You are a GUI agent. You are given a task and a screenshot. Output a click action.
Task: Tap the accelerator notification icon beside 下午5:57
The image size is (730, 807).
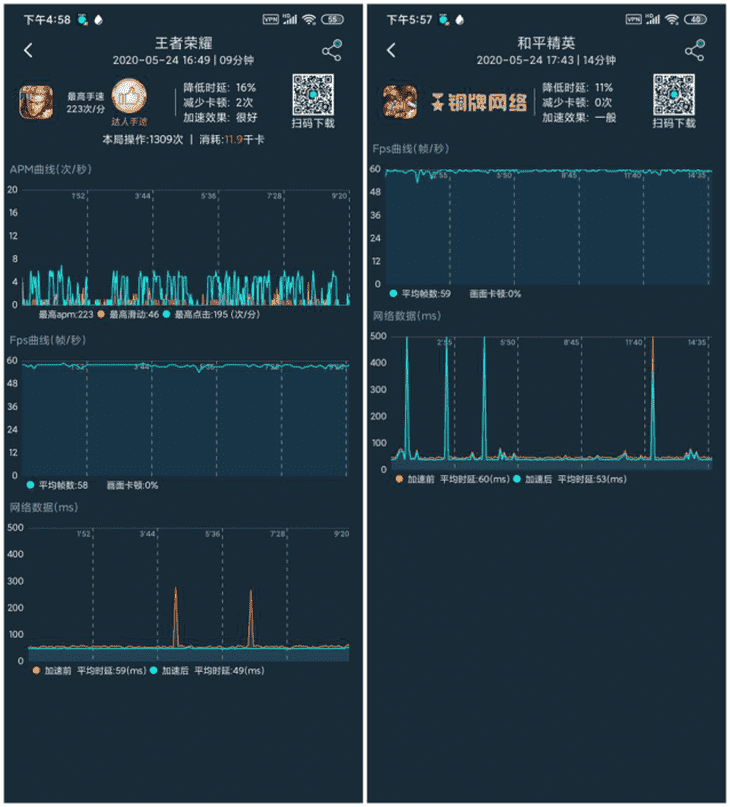coord(444,20)
